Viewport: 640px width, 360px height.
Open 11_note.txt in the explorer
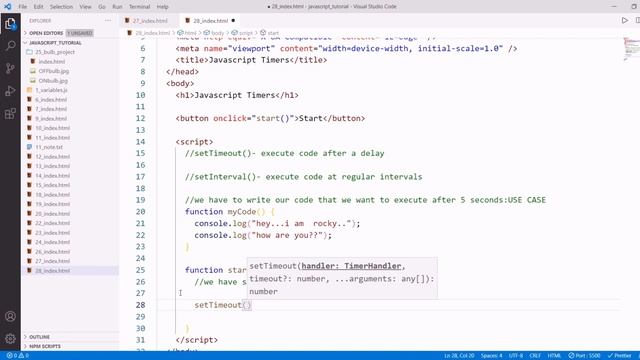click(x=49, y=147)
